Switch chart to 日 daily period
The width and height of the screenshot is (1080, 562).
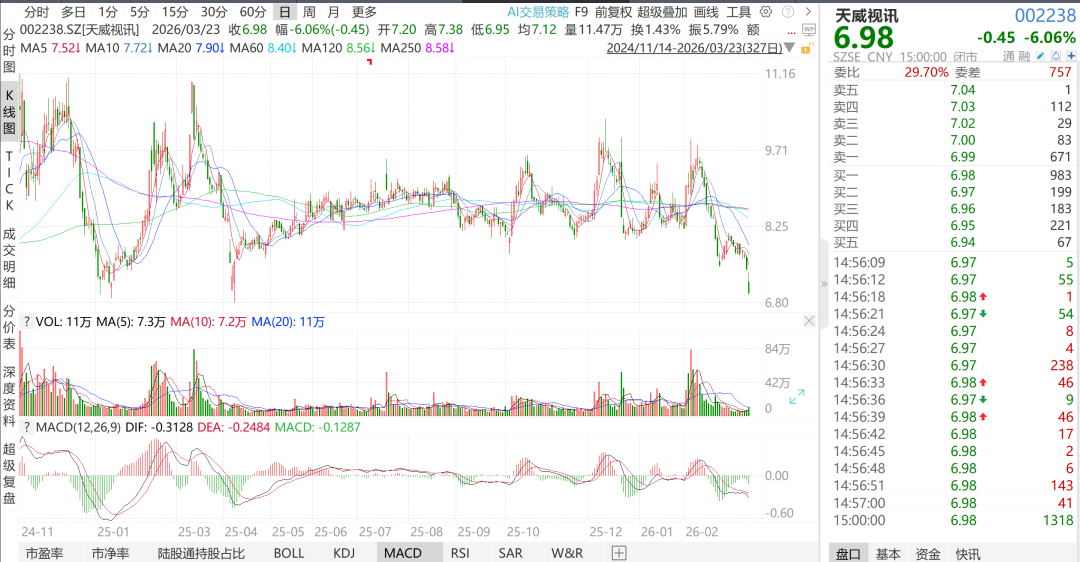pos(285,12)
